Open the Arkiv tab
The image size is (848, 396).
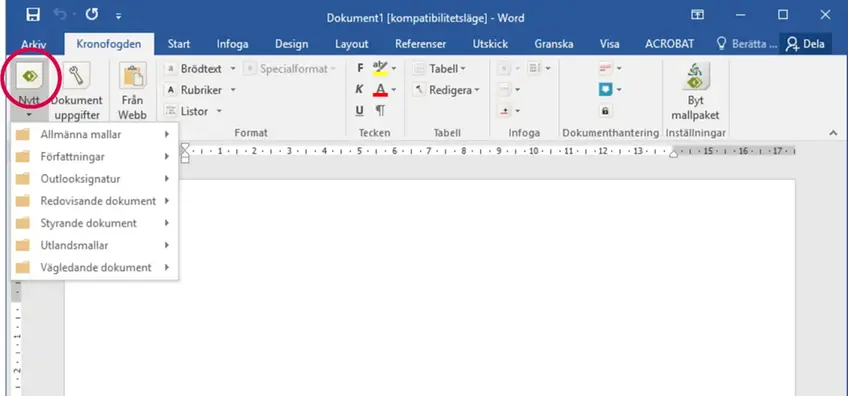click(34, 44)
